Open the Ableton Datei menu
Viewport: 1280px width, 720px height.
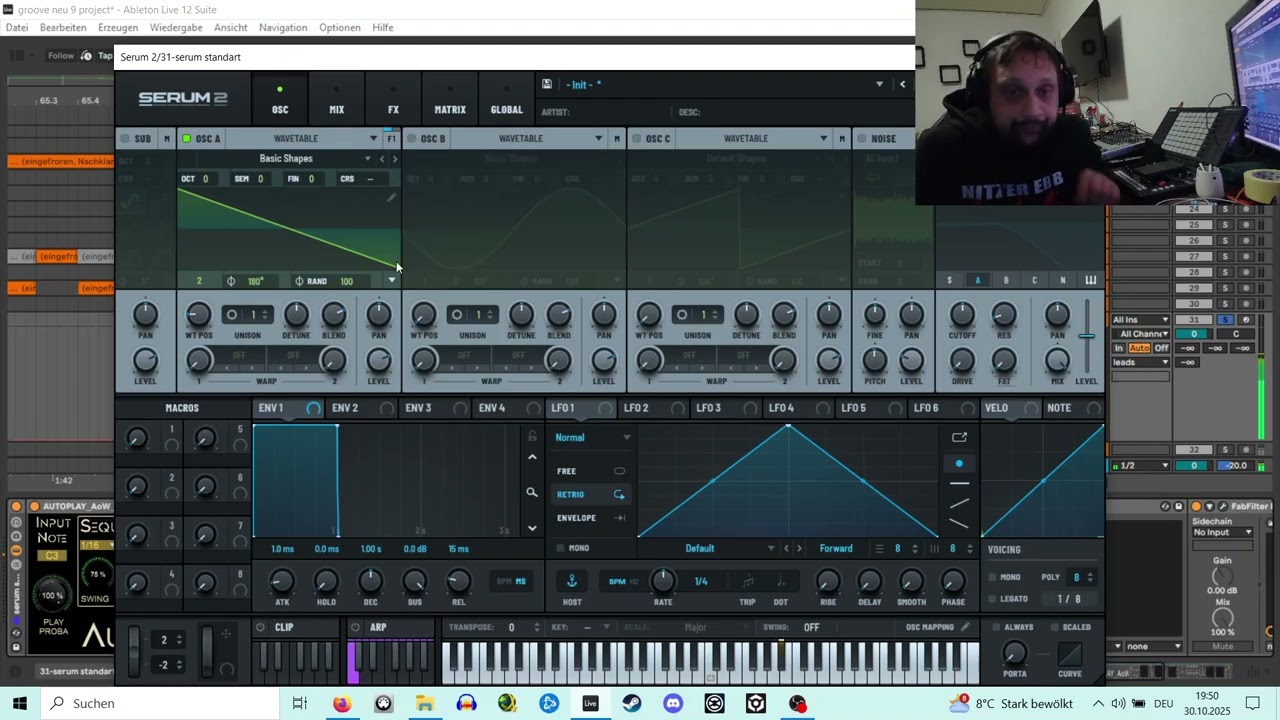tap(17, 27)
